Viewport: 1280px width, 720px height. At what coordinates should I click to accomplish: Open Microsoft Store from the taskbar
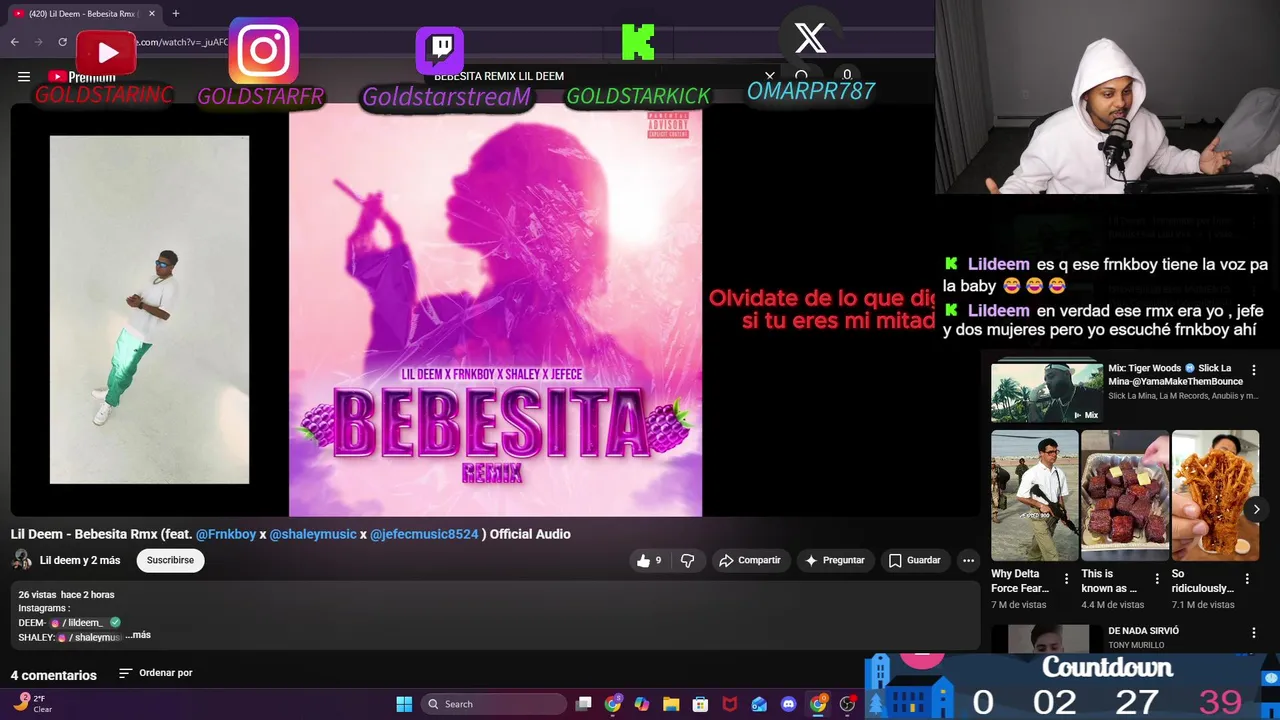click(700, 704)
